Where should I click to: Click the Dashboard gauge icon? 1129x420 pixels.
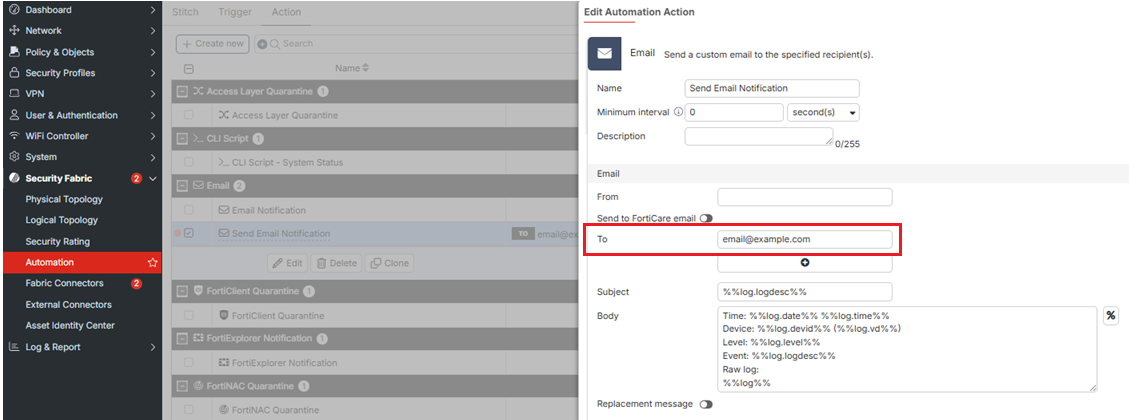click(14, 10)
